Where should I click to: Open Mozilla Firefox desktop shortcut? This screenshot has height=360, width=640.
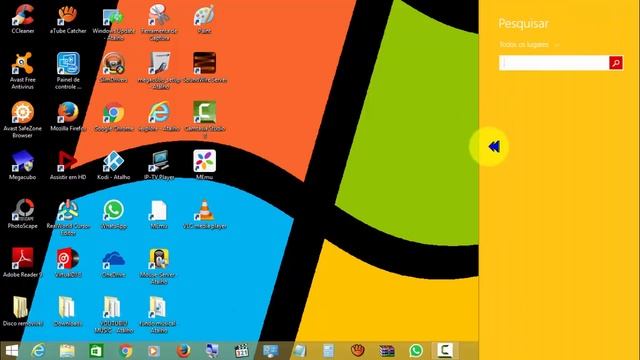point(68,116)
